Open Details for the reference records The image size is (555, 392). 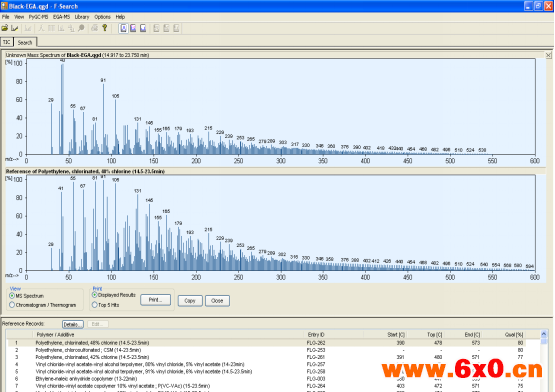click(73, 324)
